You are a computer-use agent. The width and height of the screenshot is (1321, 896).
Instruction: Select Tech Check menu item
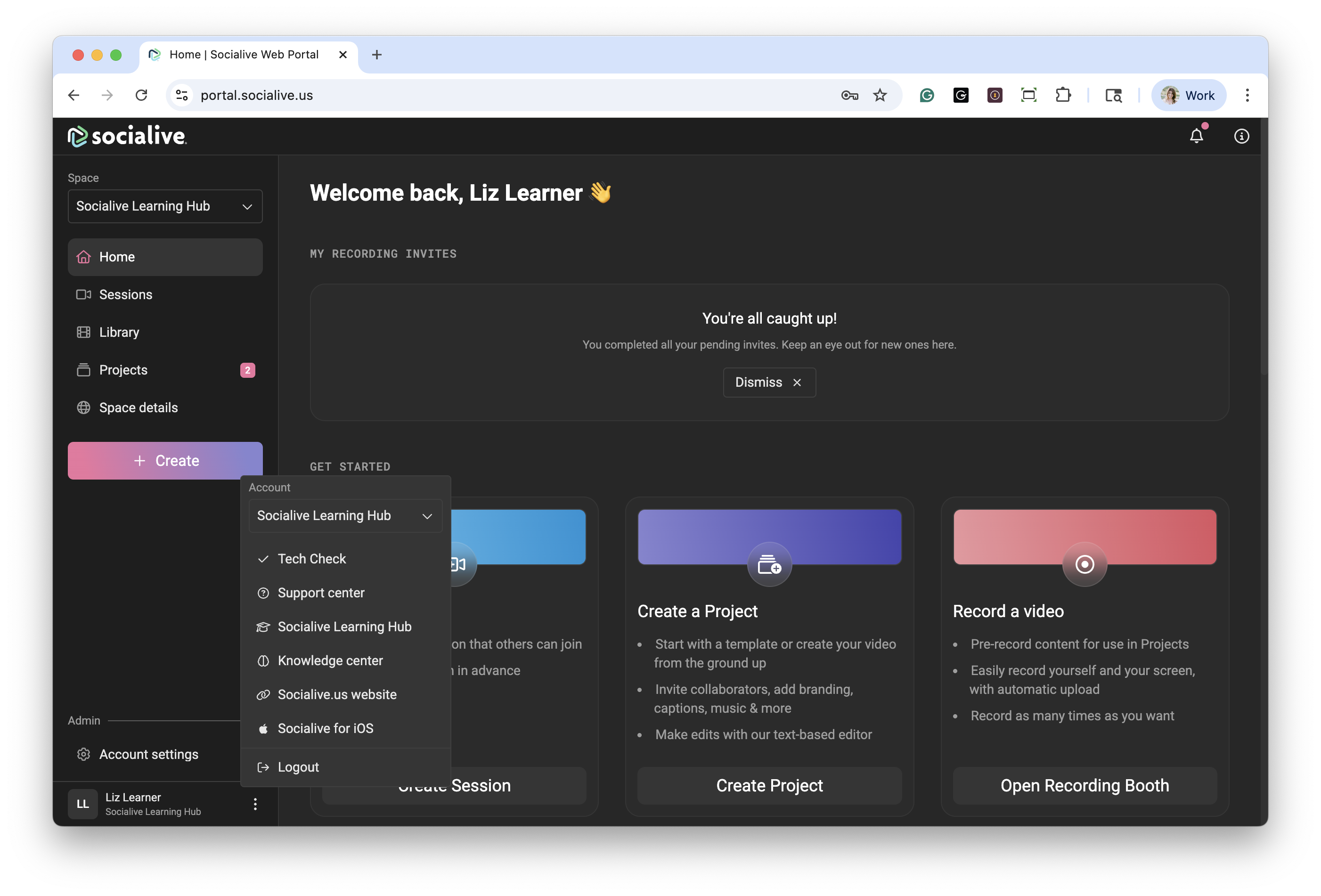coord(311,559)
